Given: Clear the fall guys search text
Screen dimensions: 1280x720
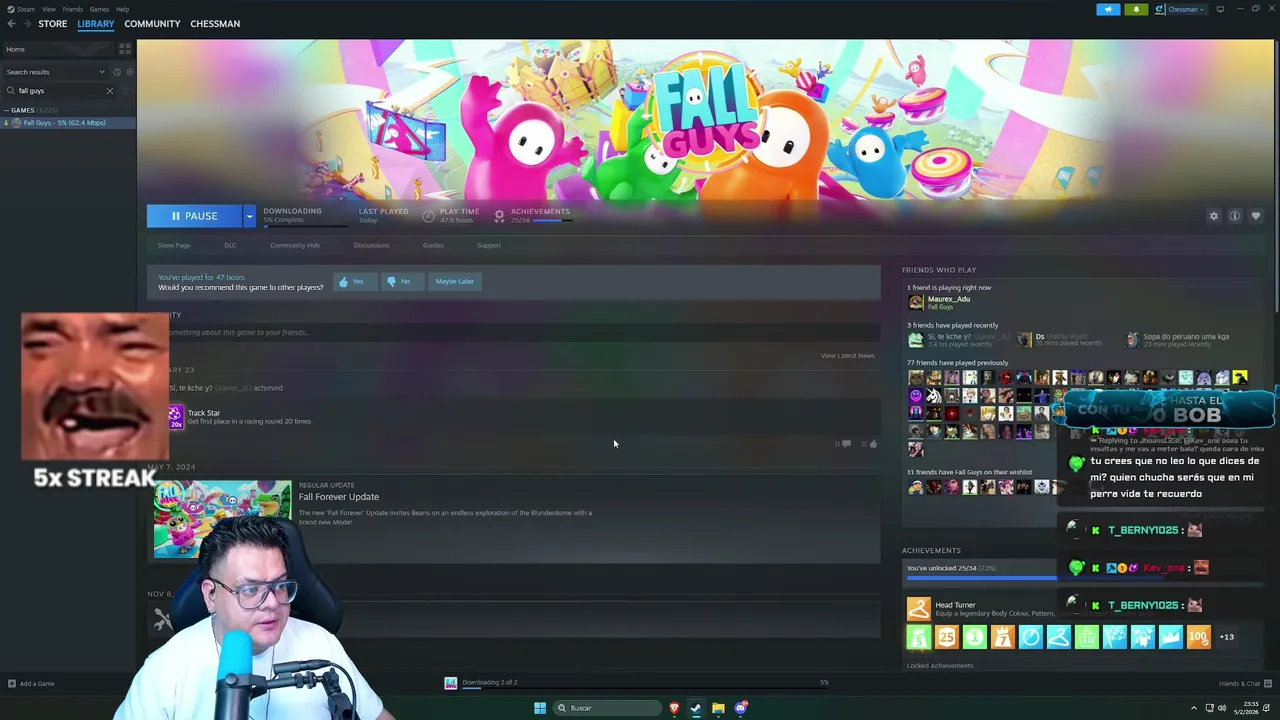Looking at the screenshot, I should [110, 90].
